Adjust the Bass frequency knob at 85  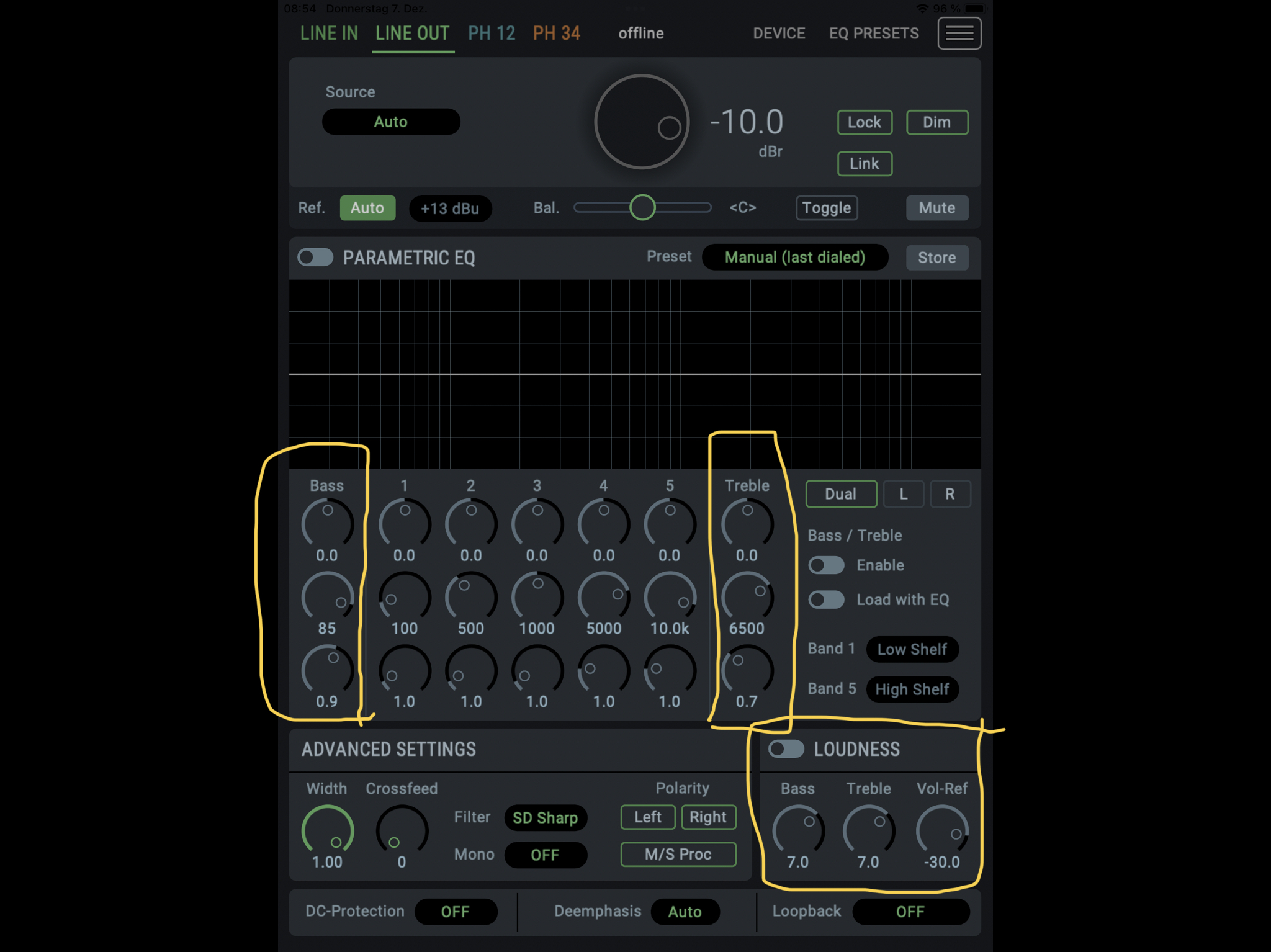tap(327, 596)
